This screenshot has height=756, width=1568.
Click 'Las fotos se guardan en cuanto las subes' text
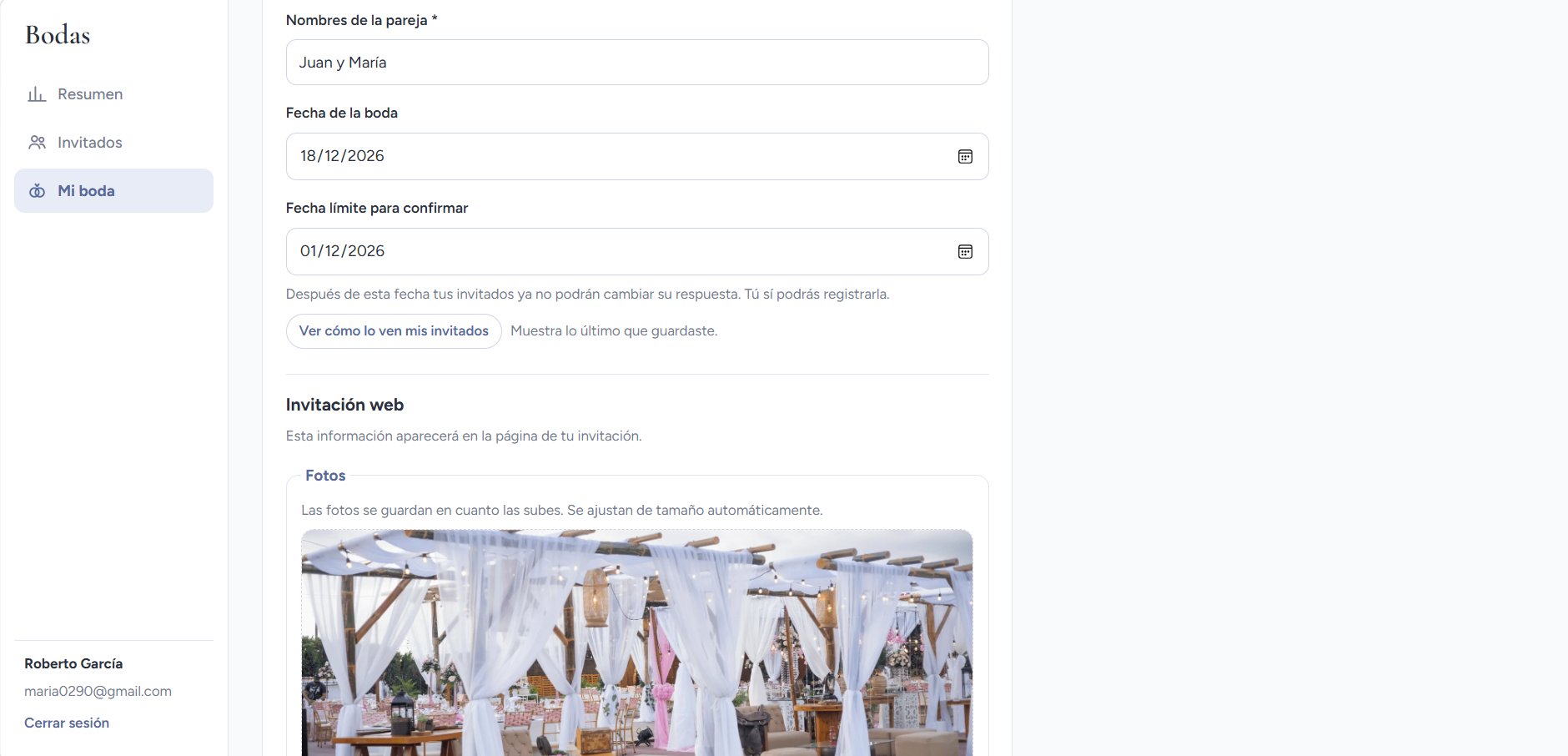click(x=562, y=510)
